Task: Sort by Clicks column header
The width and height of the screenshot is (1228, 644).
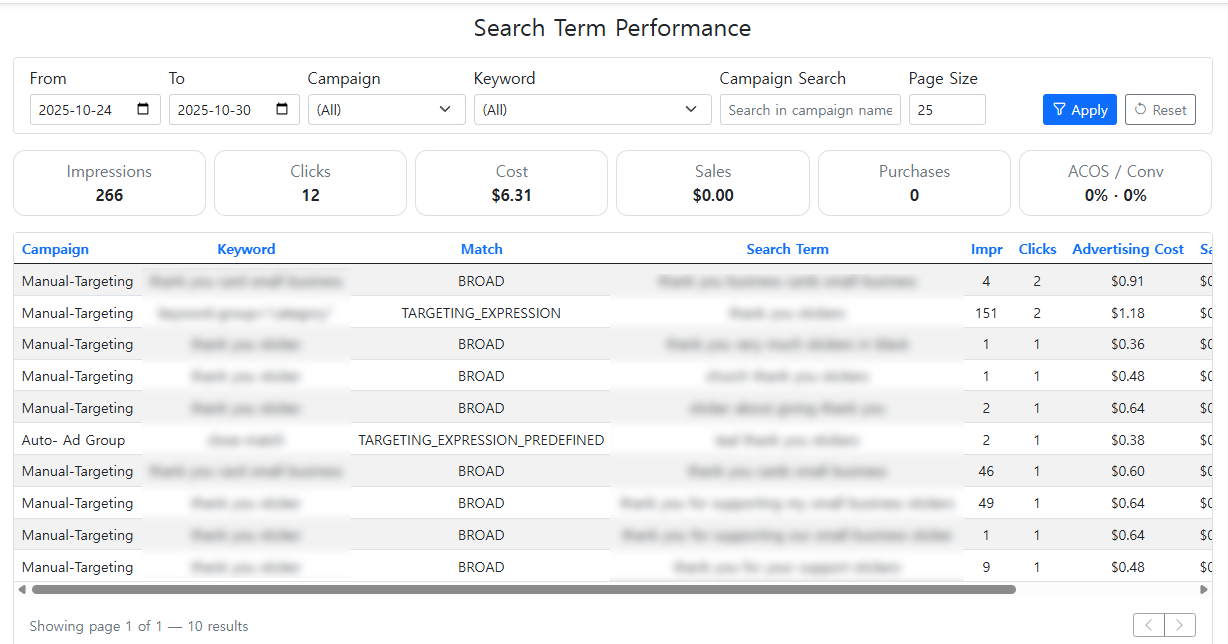Action: [x=1037, y=249]
